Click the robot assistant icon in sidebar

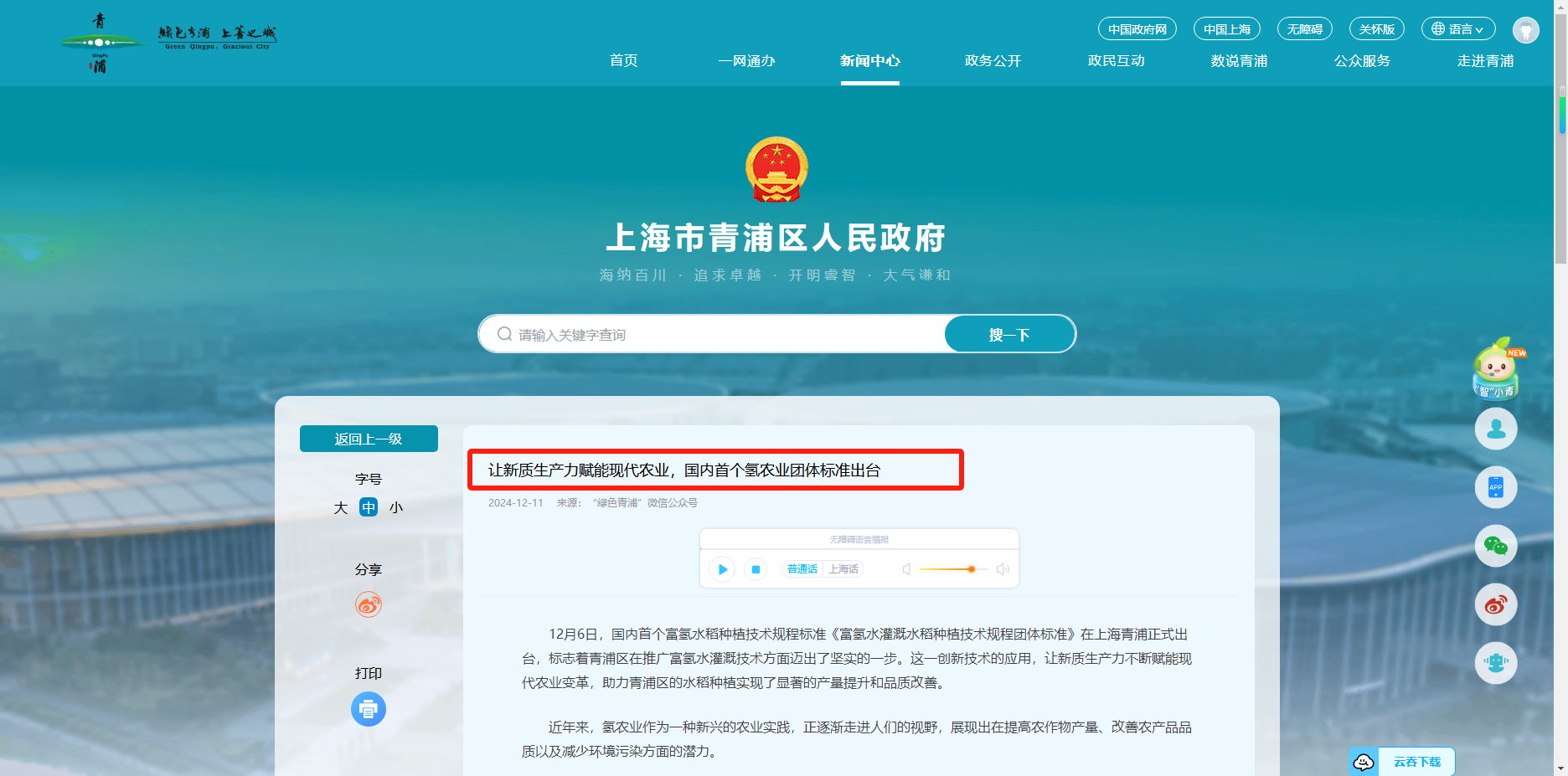click(1495, 663)
